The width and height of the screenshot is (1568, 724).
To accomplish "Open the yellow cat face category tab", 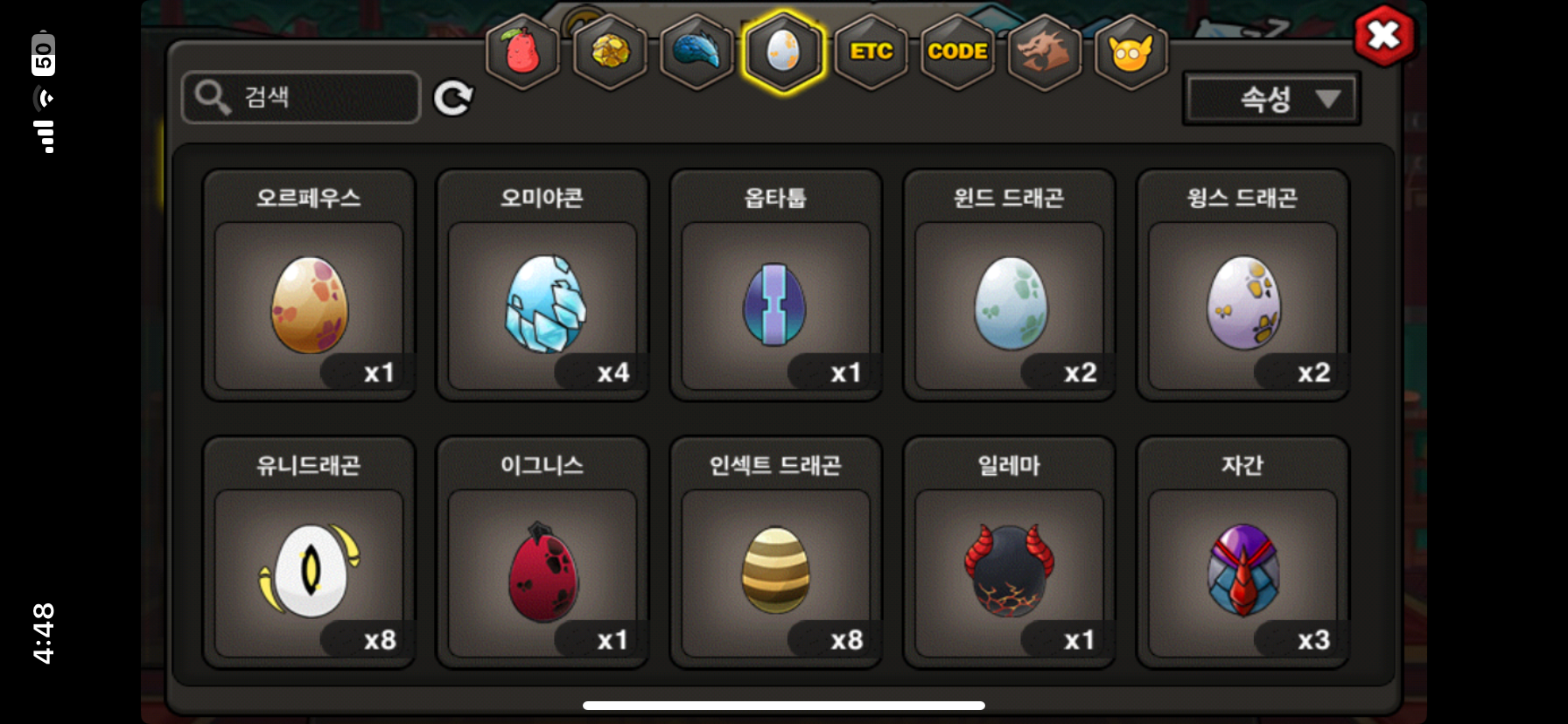I will click(1131, 52).
